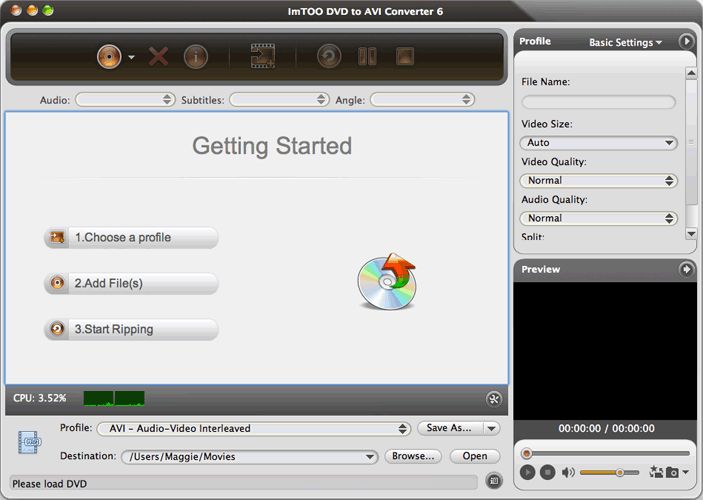Click the Profile panel expand arrow

pos(686,41)
